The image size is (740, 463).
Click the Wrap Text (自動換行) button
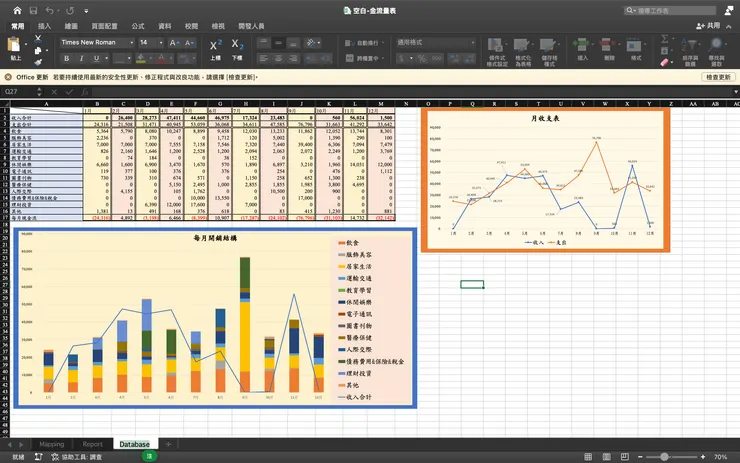(364, 43)
